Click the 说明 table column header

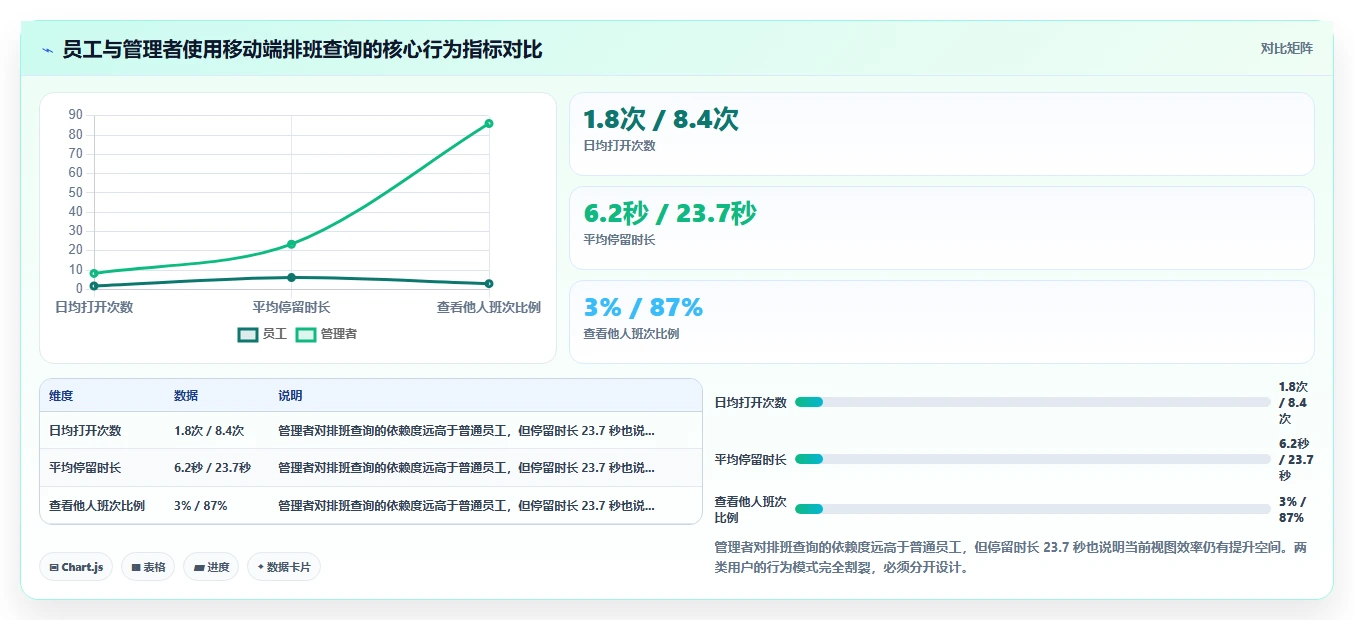coord(290,396)
